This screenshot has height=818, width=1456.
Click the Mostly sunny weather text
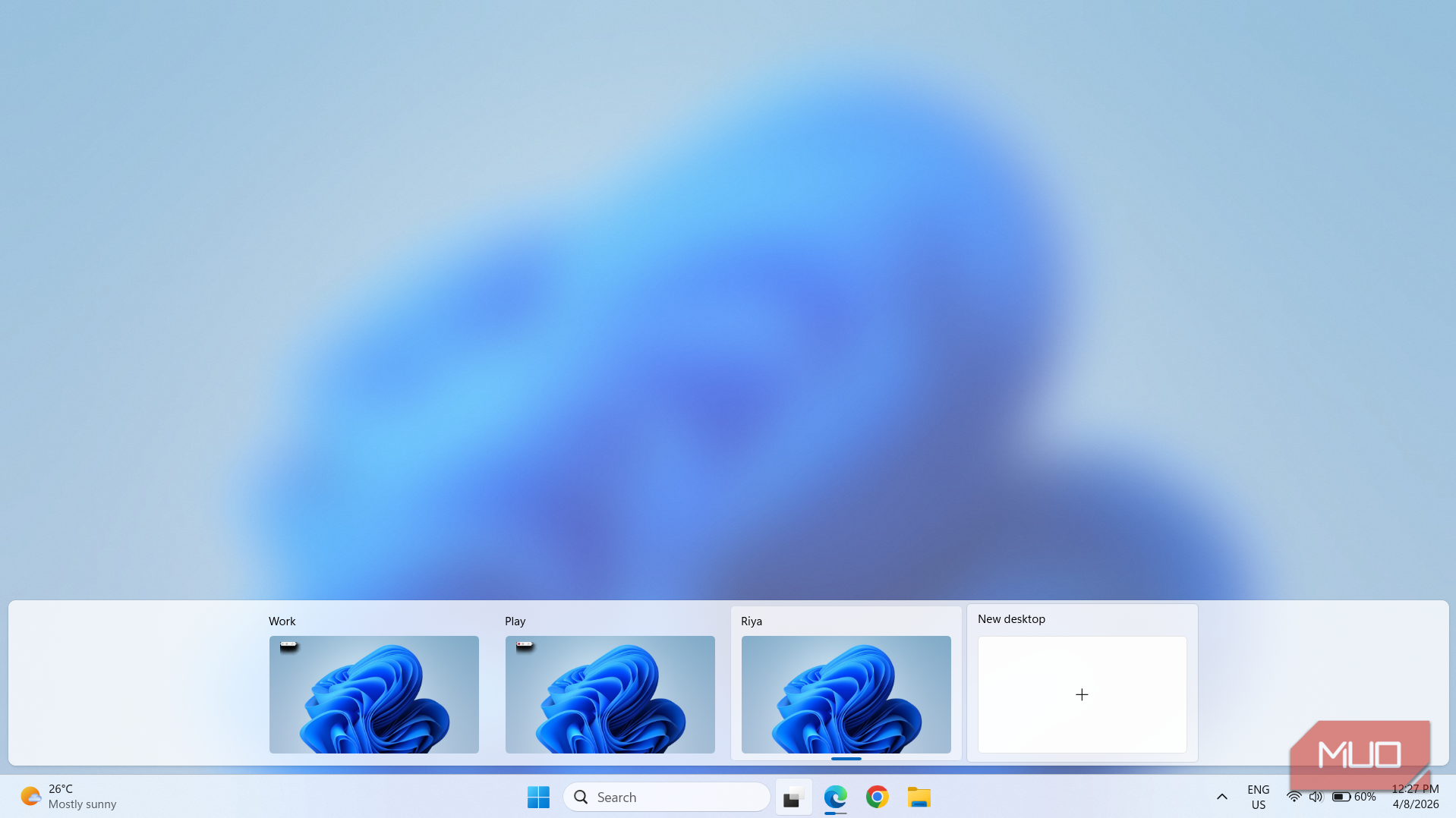pos(83,804)
